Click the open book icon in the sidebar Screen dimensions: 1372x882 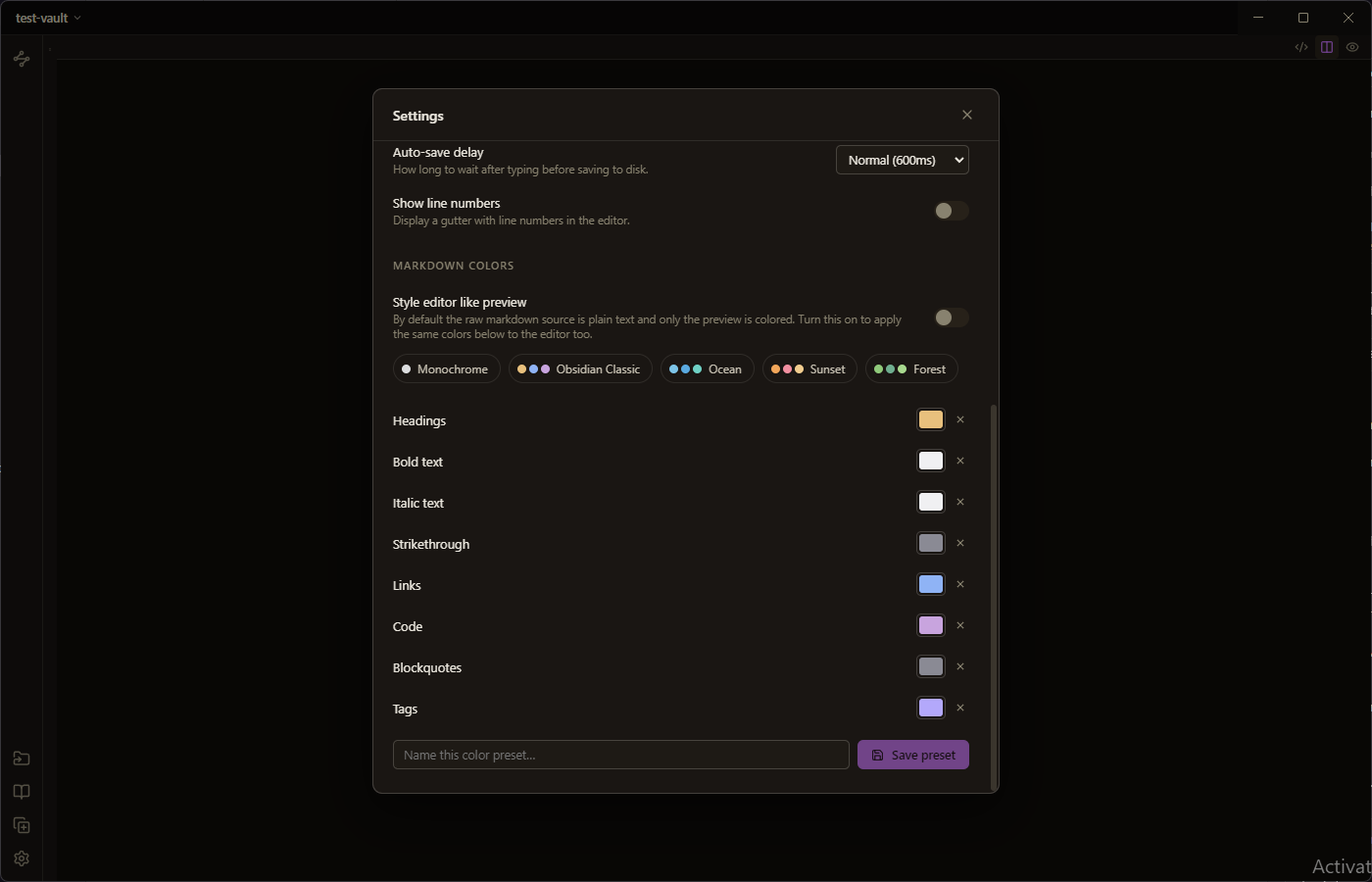22,792
